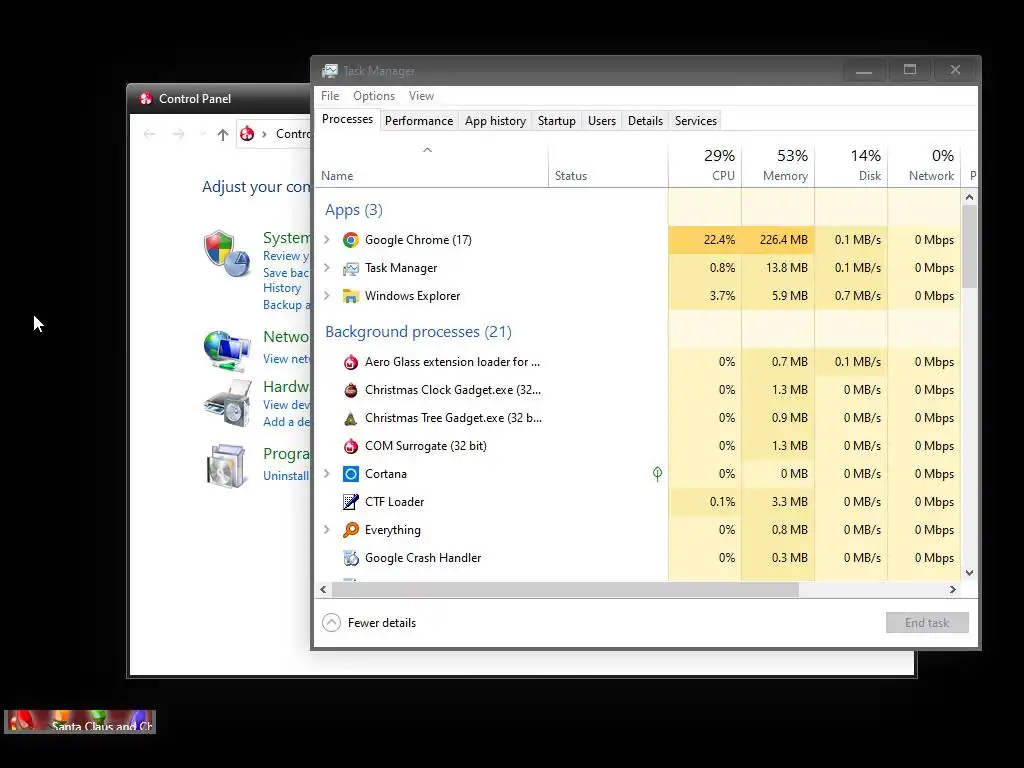The height and width of the screenshot is (768, 1024).
Task: Expand the Windows Explorer process row
Action: pyautogui.click(x=327, y=296)
